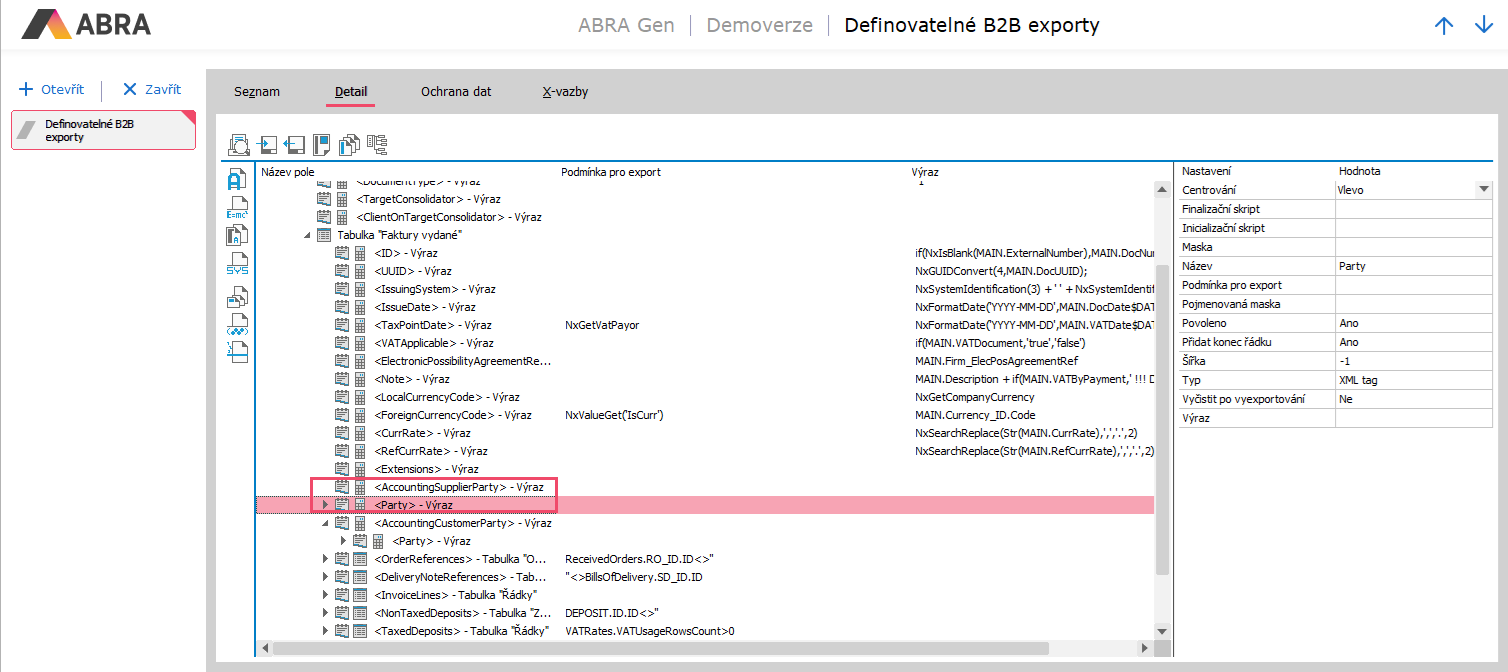Screen dimensions: 1508x672
Task: Click the tree's vertical scrollbar down arrow
Action: click(x=1161, y=631)
